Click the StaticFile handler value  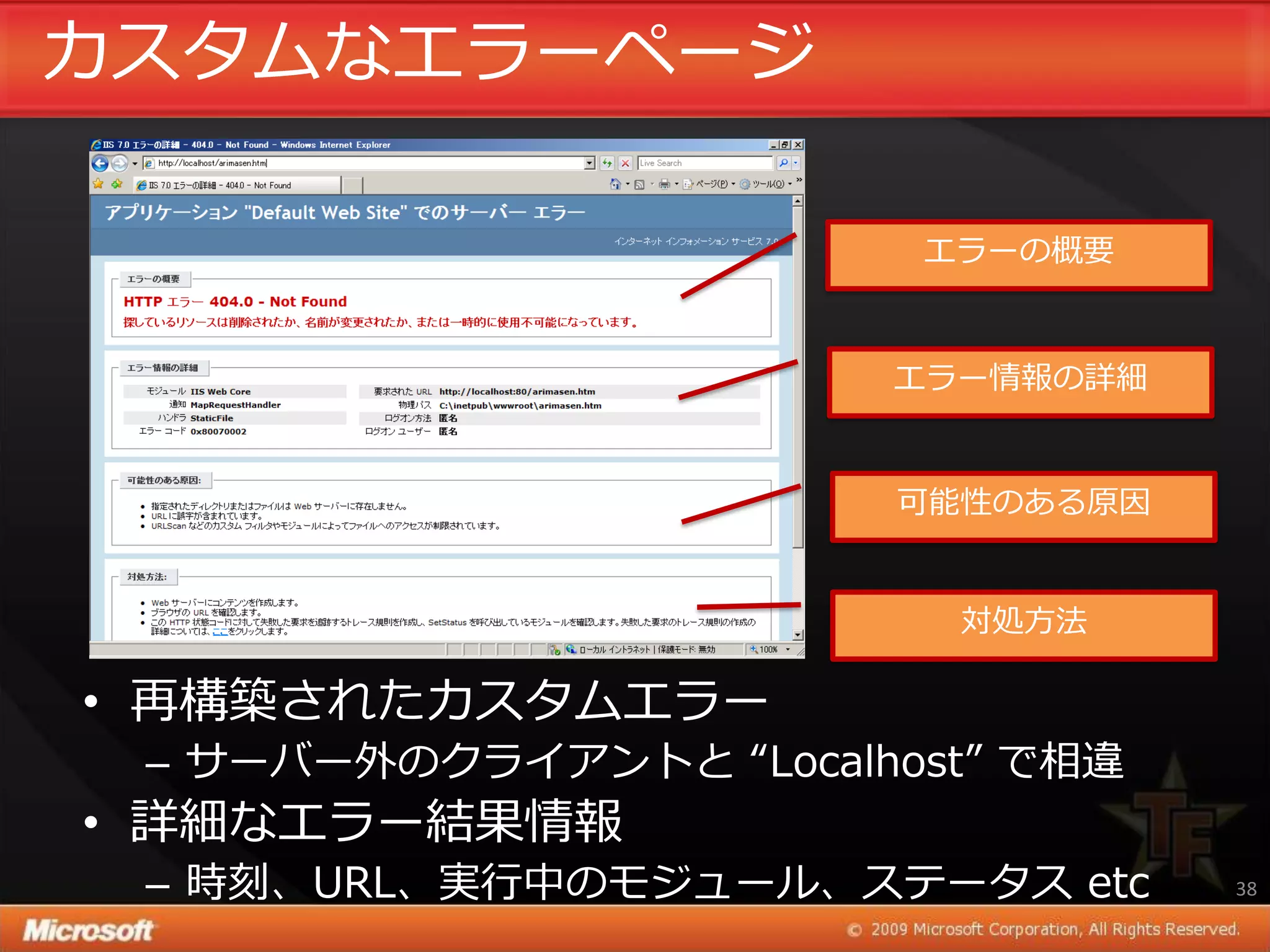coord(212,418)
